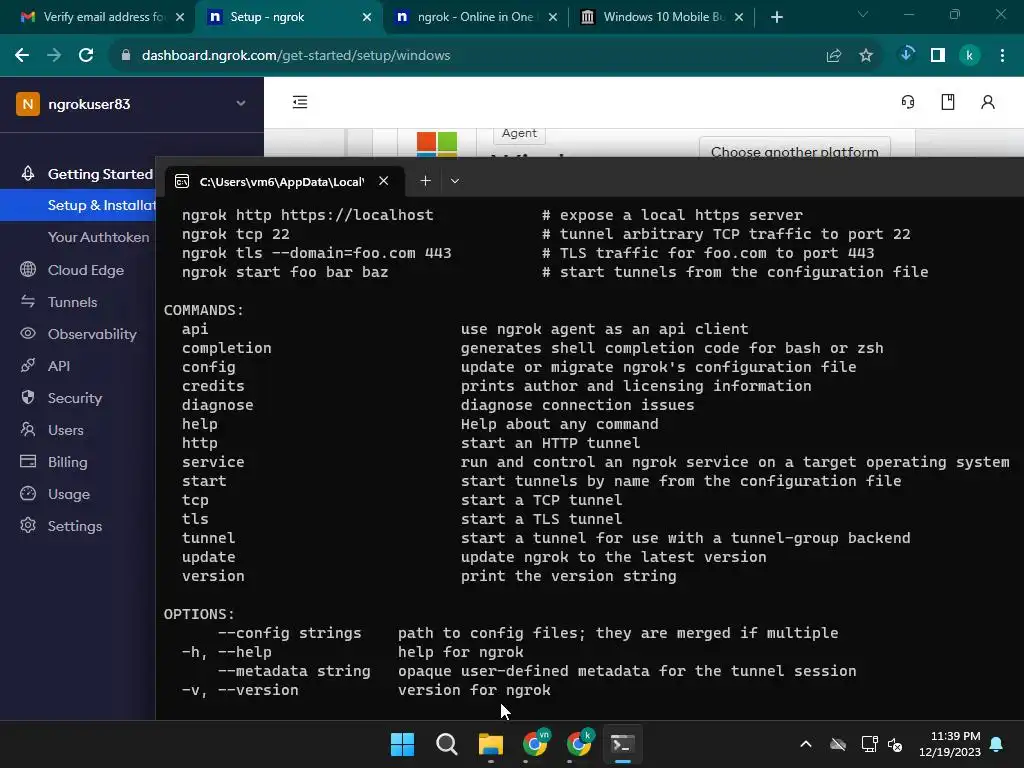Screen dimensions: 1024x768
Task: Click the Observability eye icon
Action: click(28, 333)
